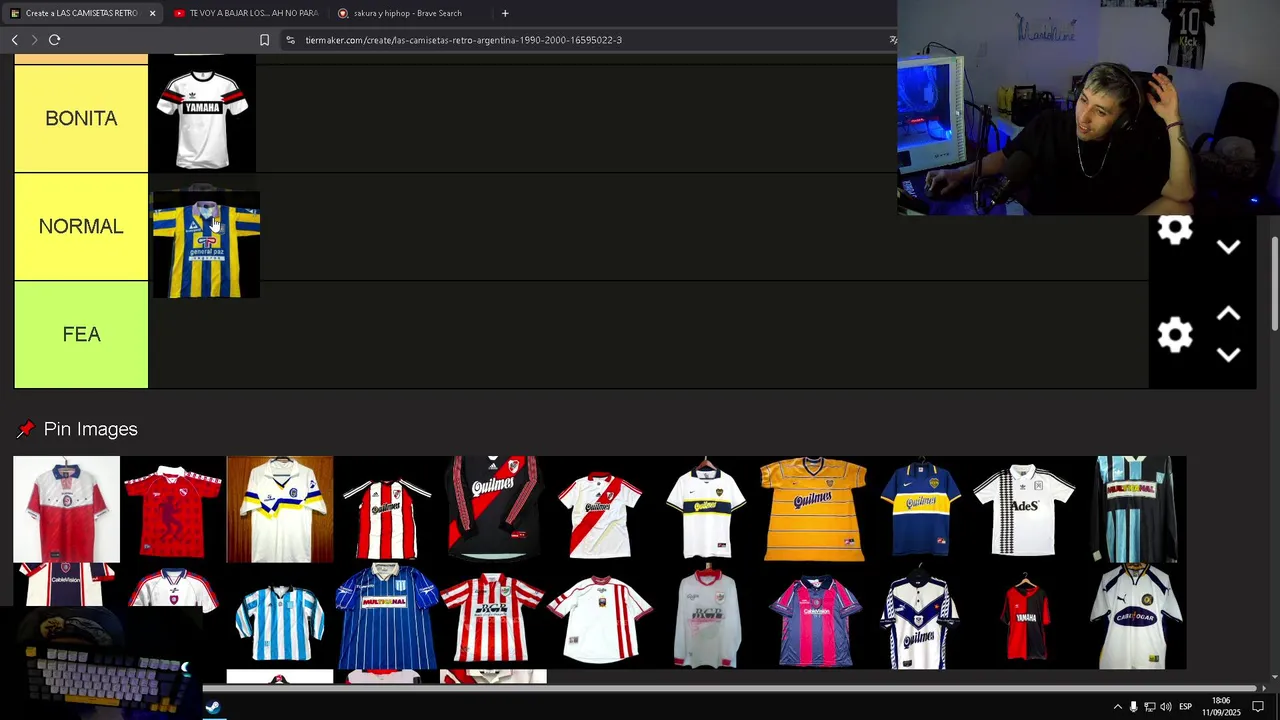Pick the yellow Quilmes jersey thumbnail
Viewport: 1280px width, 720px height.
click(x=814, y=509)
